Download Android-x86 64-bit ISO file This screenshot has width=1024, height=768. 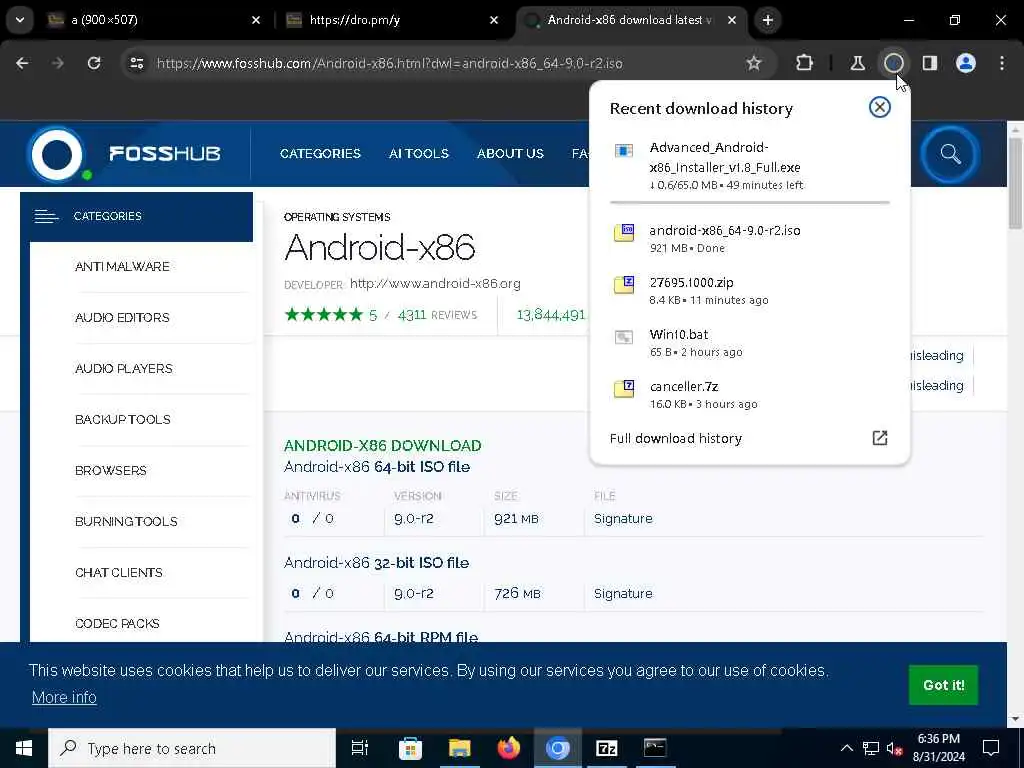(377, 467)
